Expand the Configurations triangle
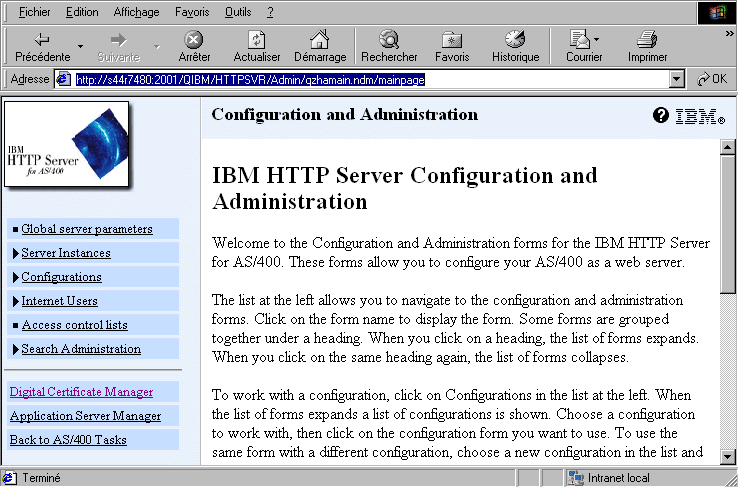Viewport: 738px width, 487px height. (16, 277)
